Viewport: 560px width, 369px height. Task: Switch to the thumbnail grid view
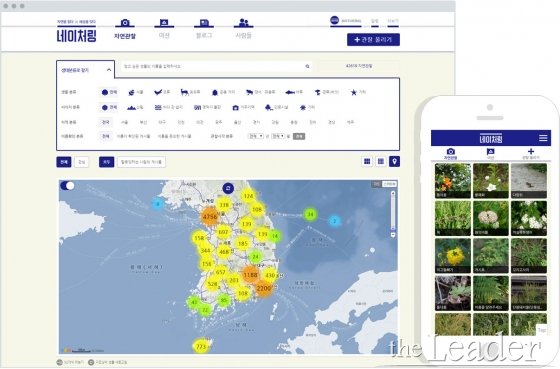coord(367,162)
